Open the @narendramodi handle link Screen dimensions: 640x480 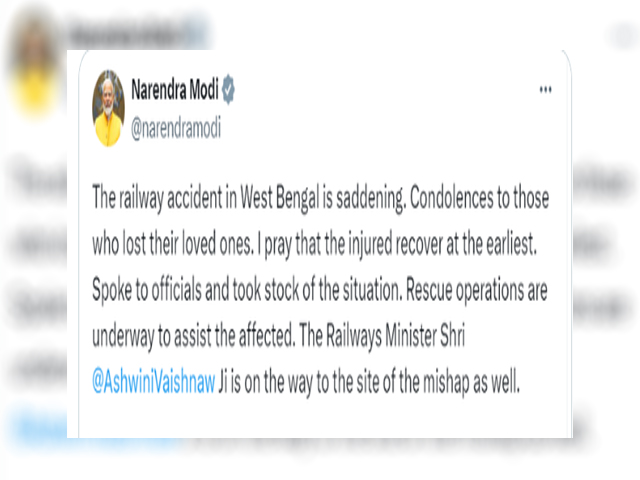coord(176,128)
